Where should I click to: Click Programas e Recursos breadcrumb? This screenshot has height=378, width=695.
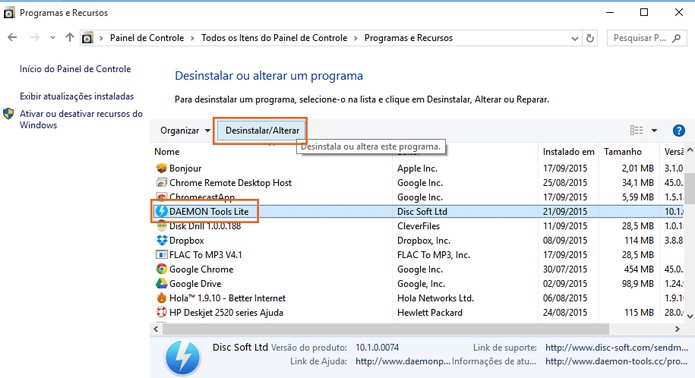pyautogui.click(x=408, y=38)
